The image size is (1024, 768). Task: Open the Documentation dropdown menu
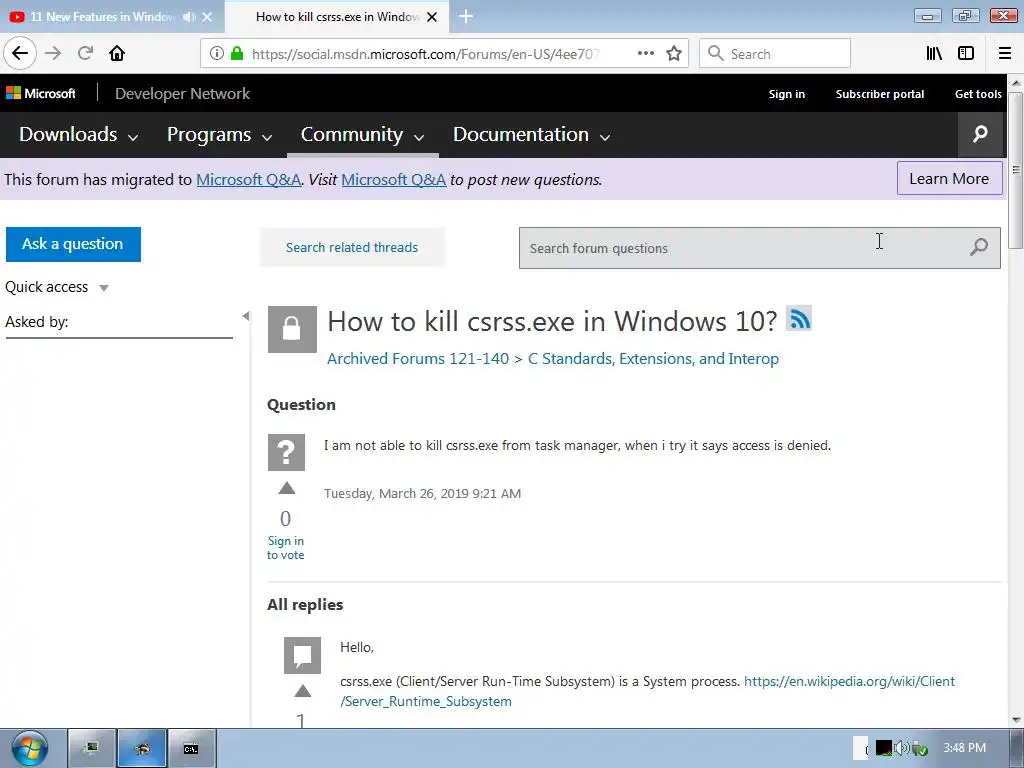tap(532, 135)
